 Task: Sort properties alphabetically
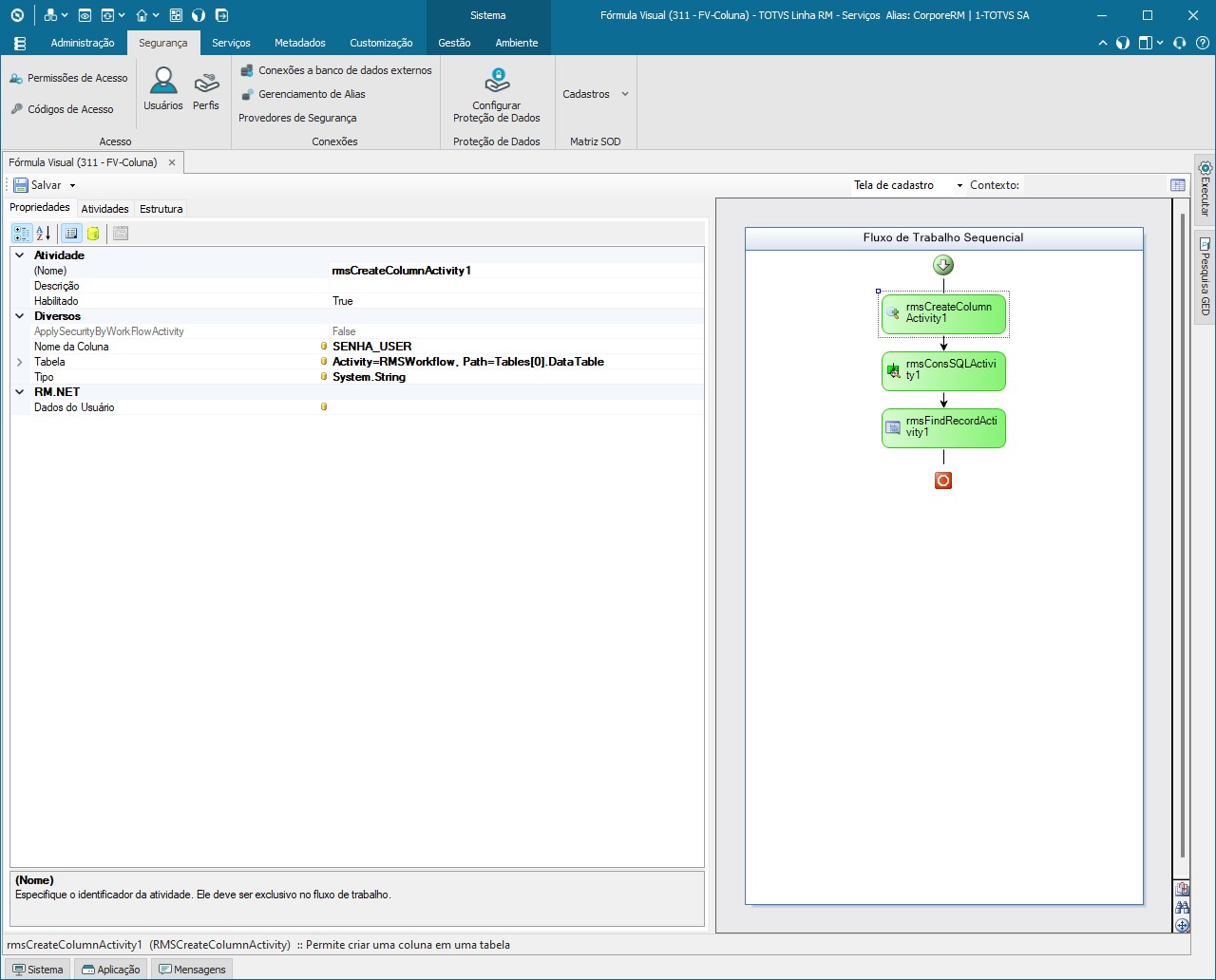[x=44, y=233]
